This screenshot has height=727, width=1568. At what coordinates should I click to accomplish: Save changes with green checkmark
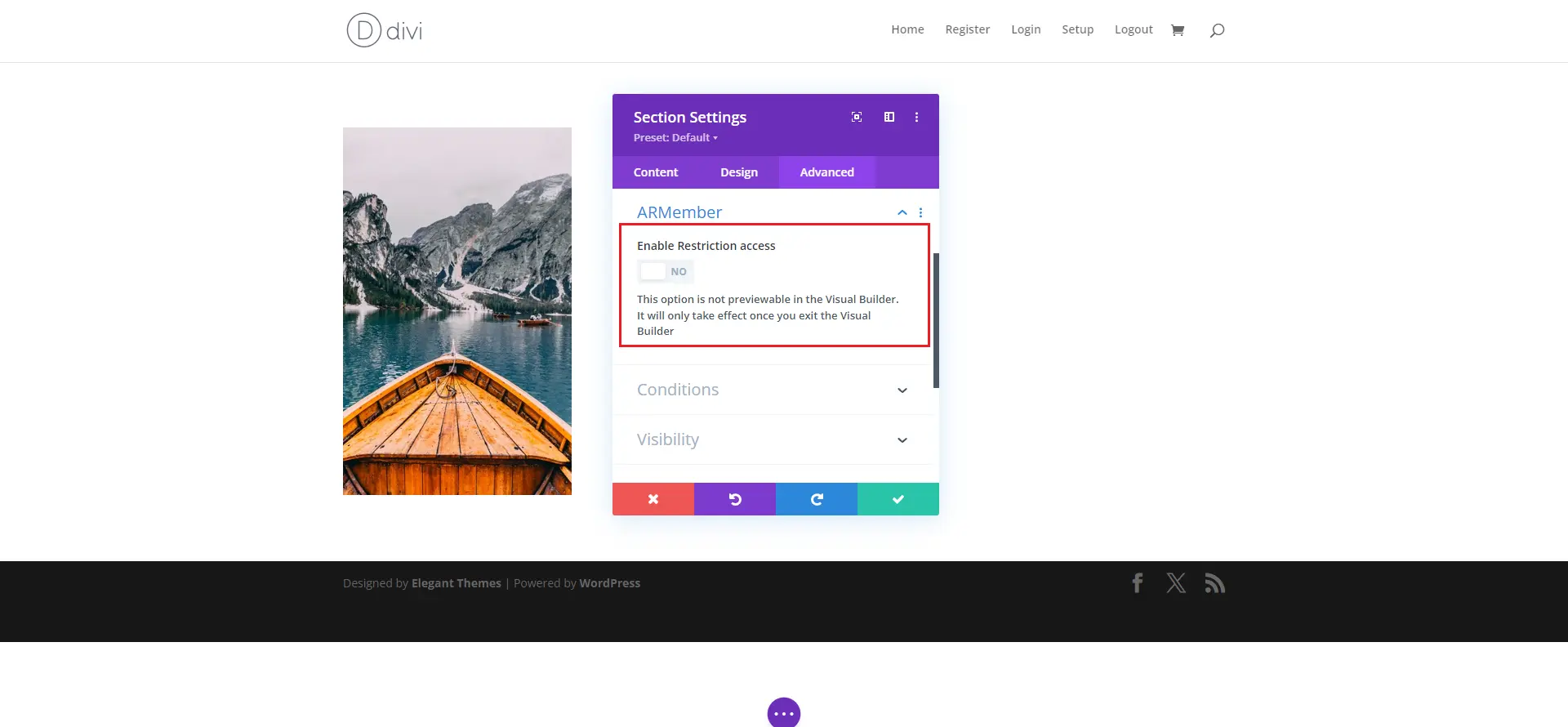pos(898,499)
